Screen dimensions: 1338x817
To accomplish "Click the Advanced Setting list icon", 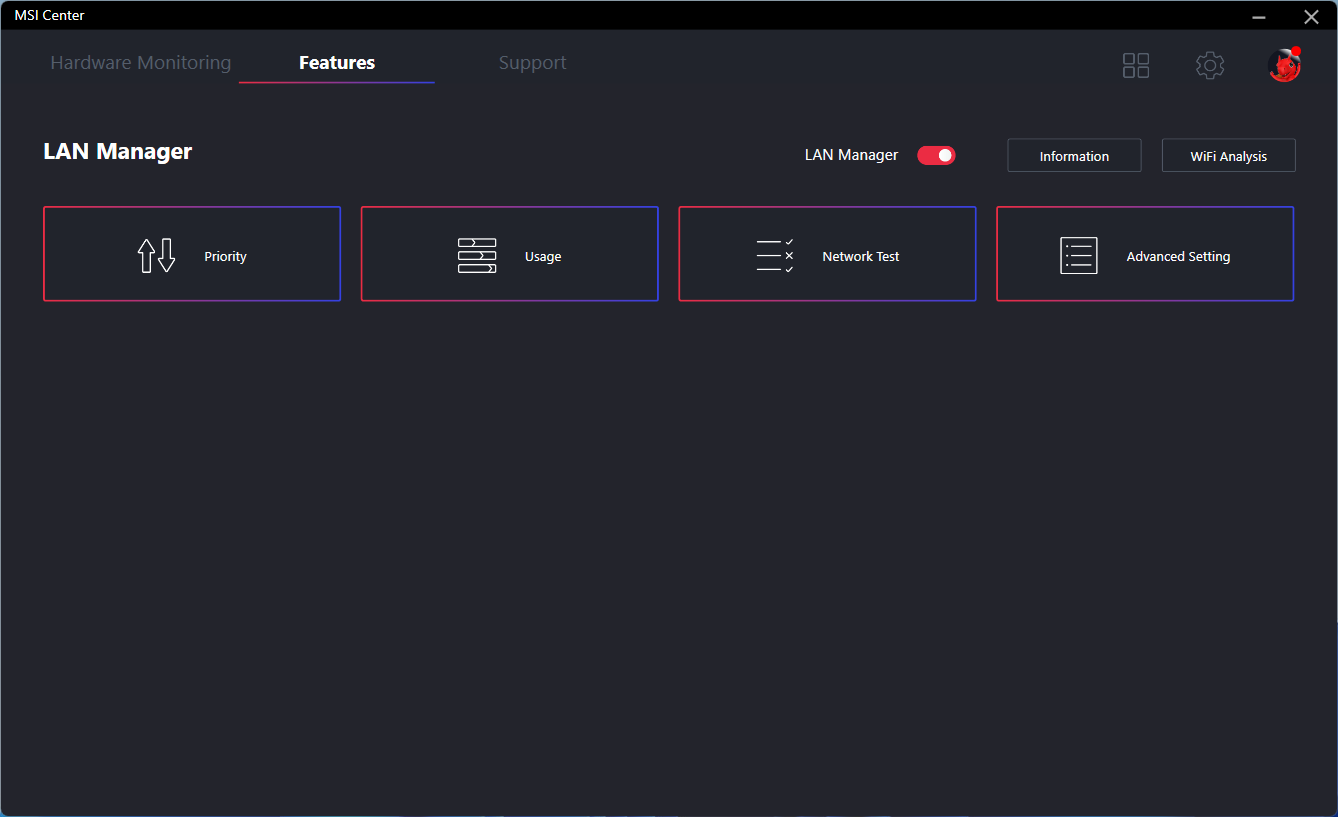I will pyautogui.click(x=1079, y=256).
